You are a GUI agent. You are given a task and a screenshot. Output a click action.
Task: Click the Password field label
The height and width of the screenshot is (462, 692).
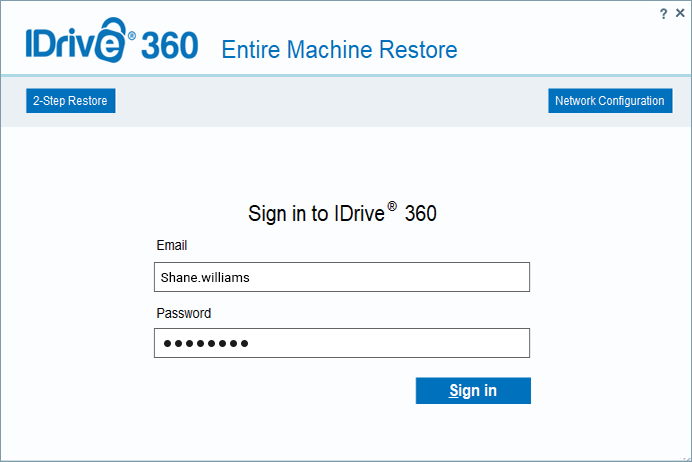184,313
